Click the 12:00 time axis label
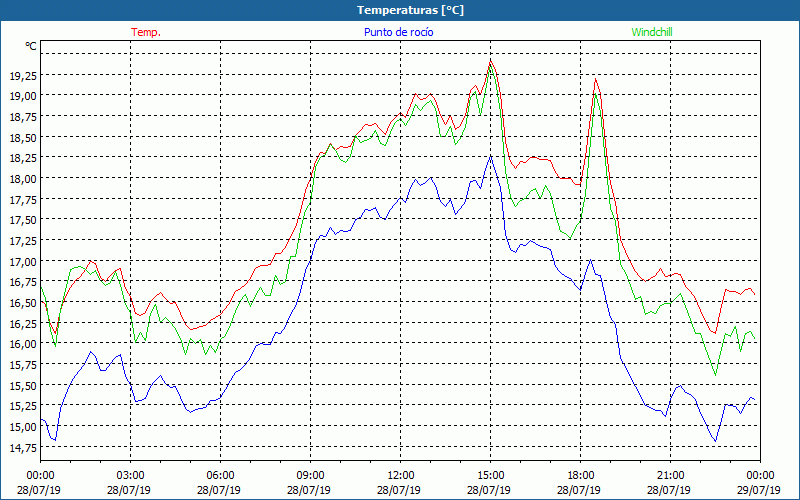This screenshot has height=500, width=800. coord(401,476)
